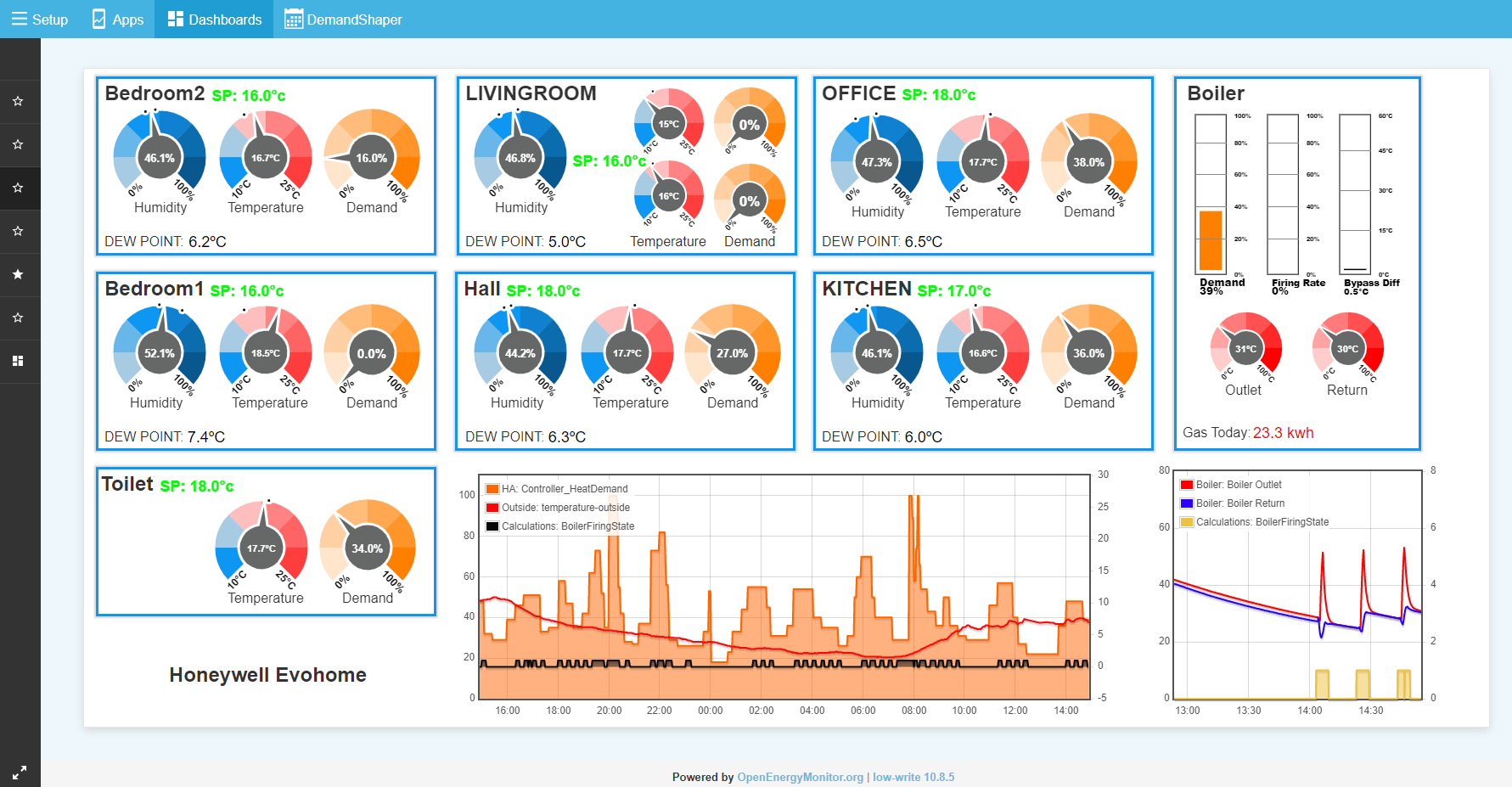Click the Boiler Demand vertical bar
1512x787 pixels.
1211,194
